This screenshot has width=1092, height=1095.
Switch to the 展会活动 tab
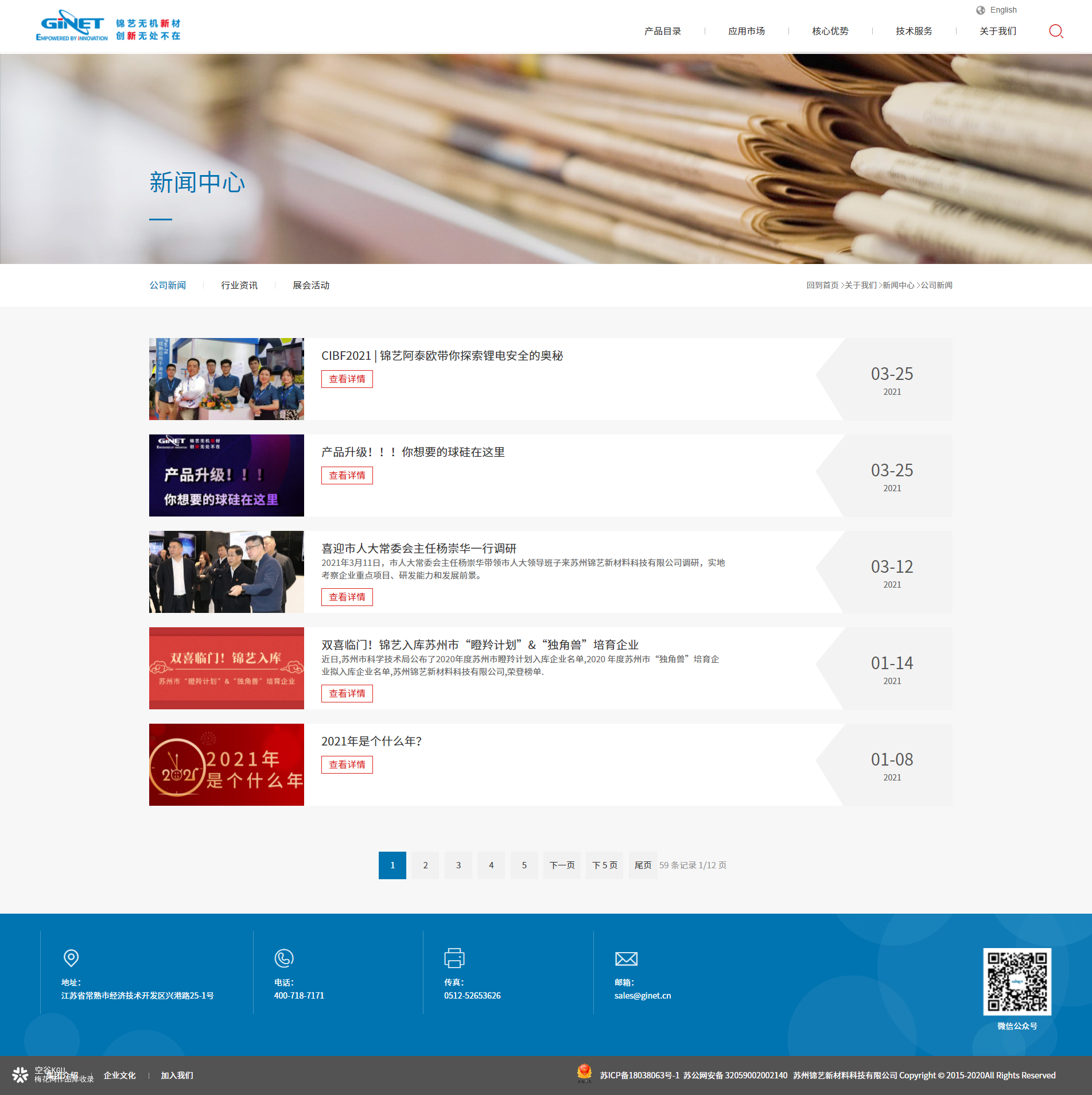coord(311,285)
